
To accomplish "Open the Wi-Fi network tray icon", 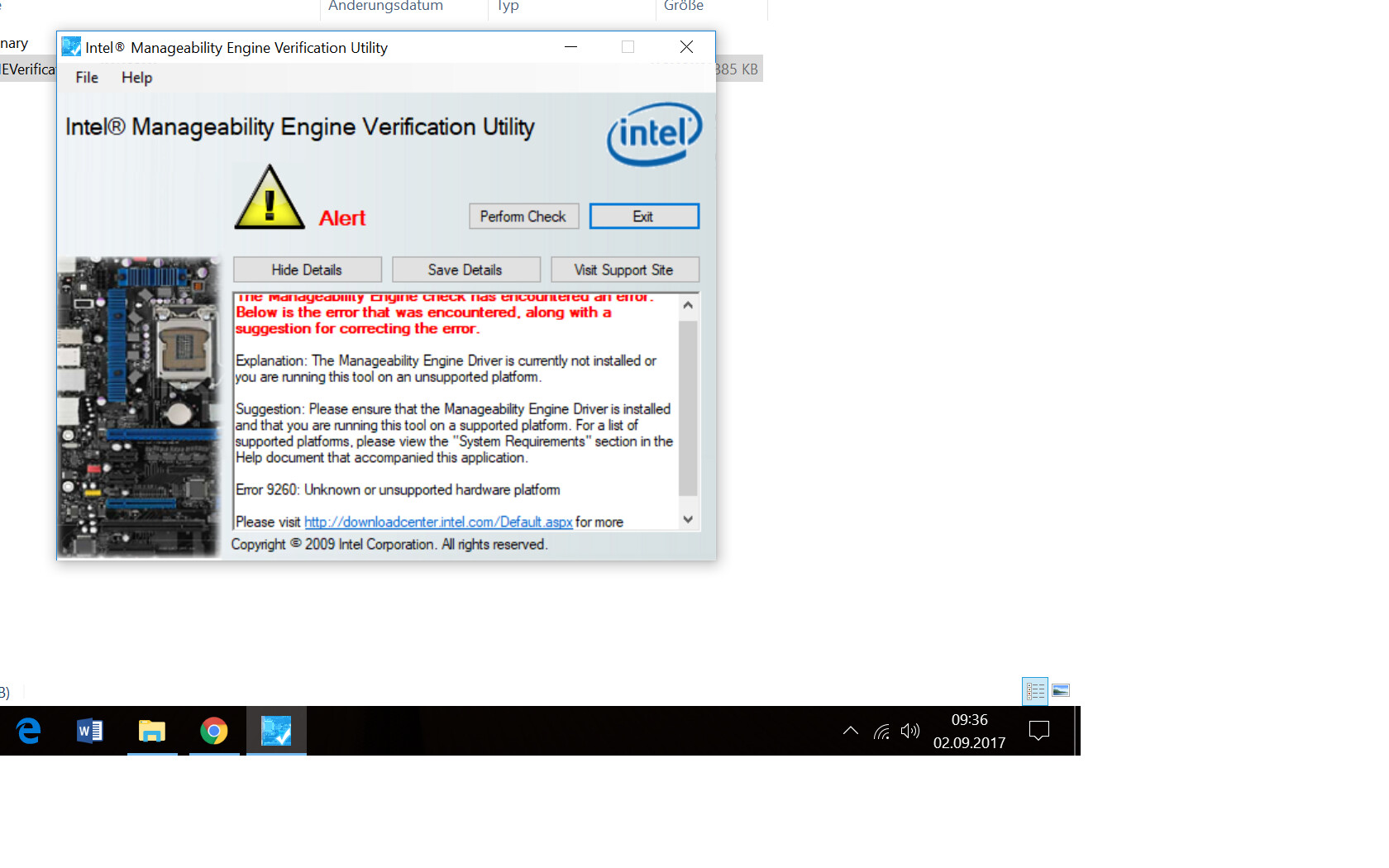I will click(x=882, y=731).
